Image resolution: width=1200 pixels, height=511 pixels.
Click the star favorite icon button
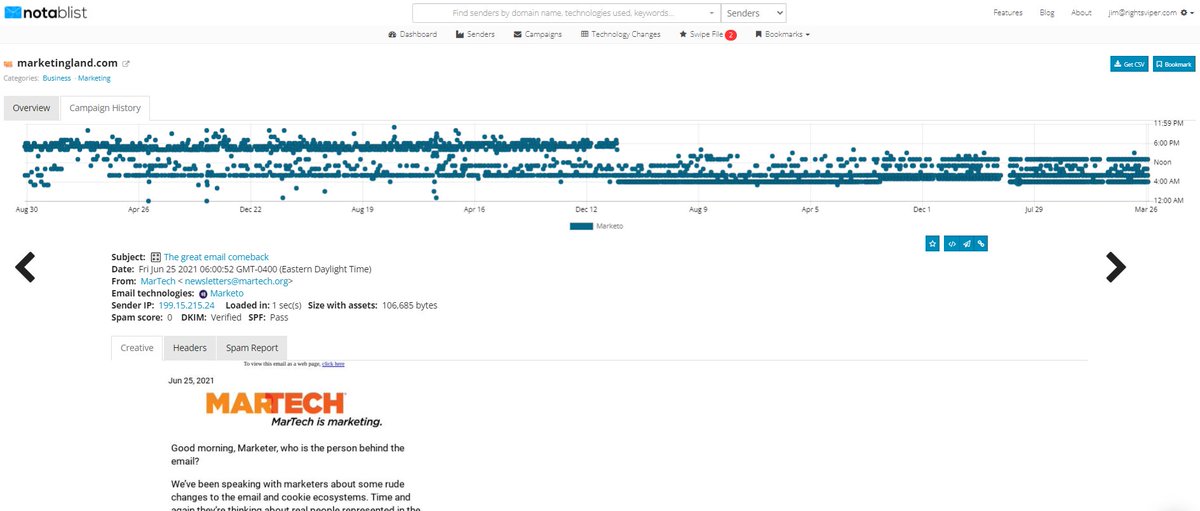tap(932, 243)
